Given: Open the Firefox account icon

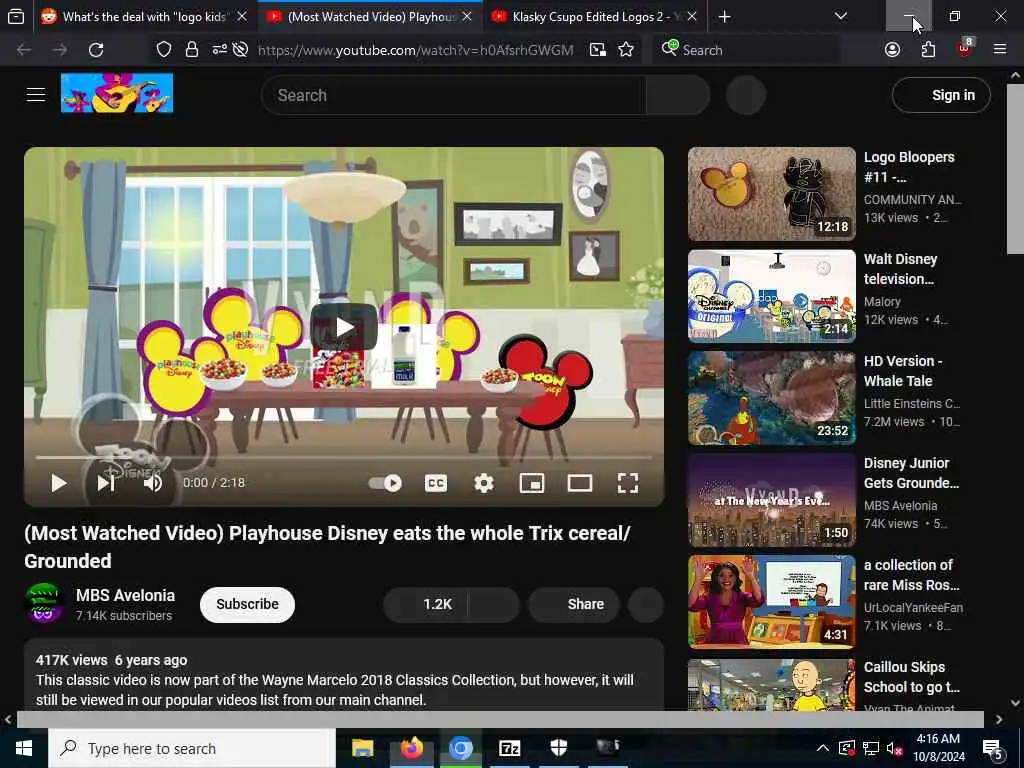Looking at the screenshot, I should [x=892, y=50].
